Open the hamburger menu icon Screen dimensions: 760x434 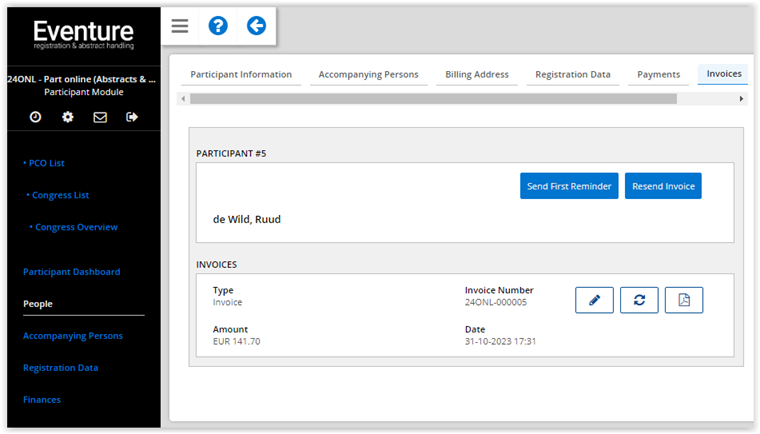pyautogui.click(x=180, y=26)
